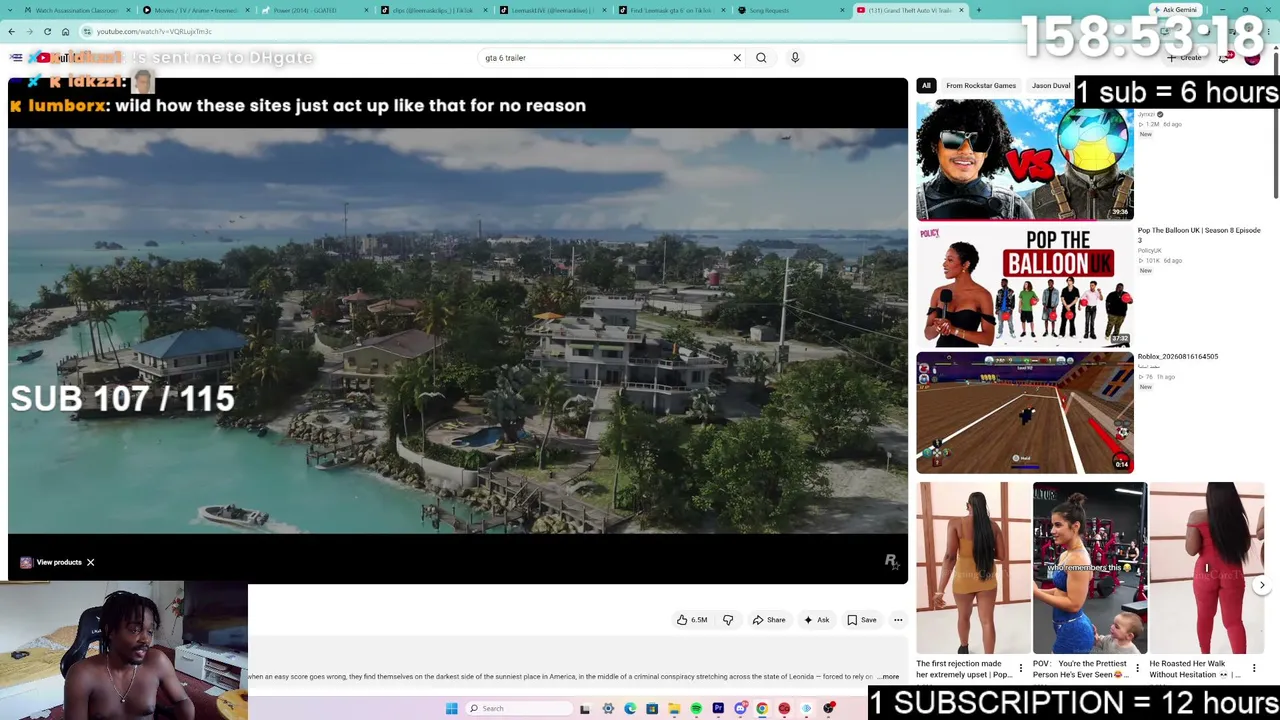Open Microsoft Edge from the taskbar
Image resolution: width=1280 pixels, height=720 pixels.
[x=630, y=709]
